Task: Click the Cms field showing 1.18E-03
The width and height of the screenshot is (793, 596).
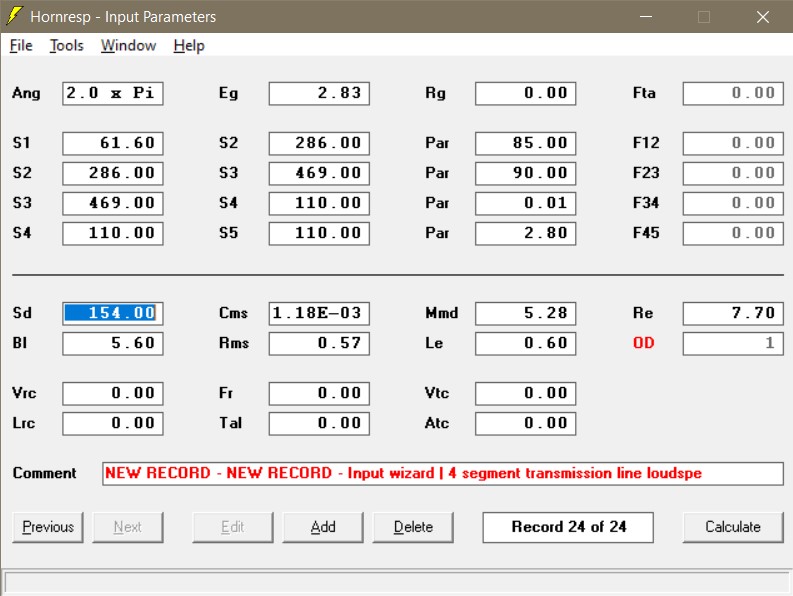Action: (319, 313)
